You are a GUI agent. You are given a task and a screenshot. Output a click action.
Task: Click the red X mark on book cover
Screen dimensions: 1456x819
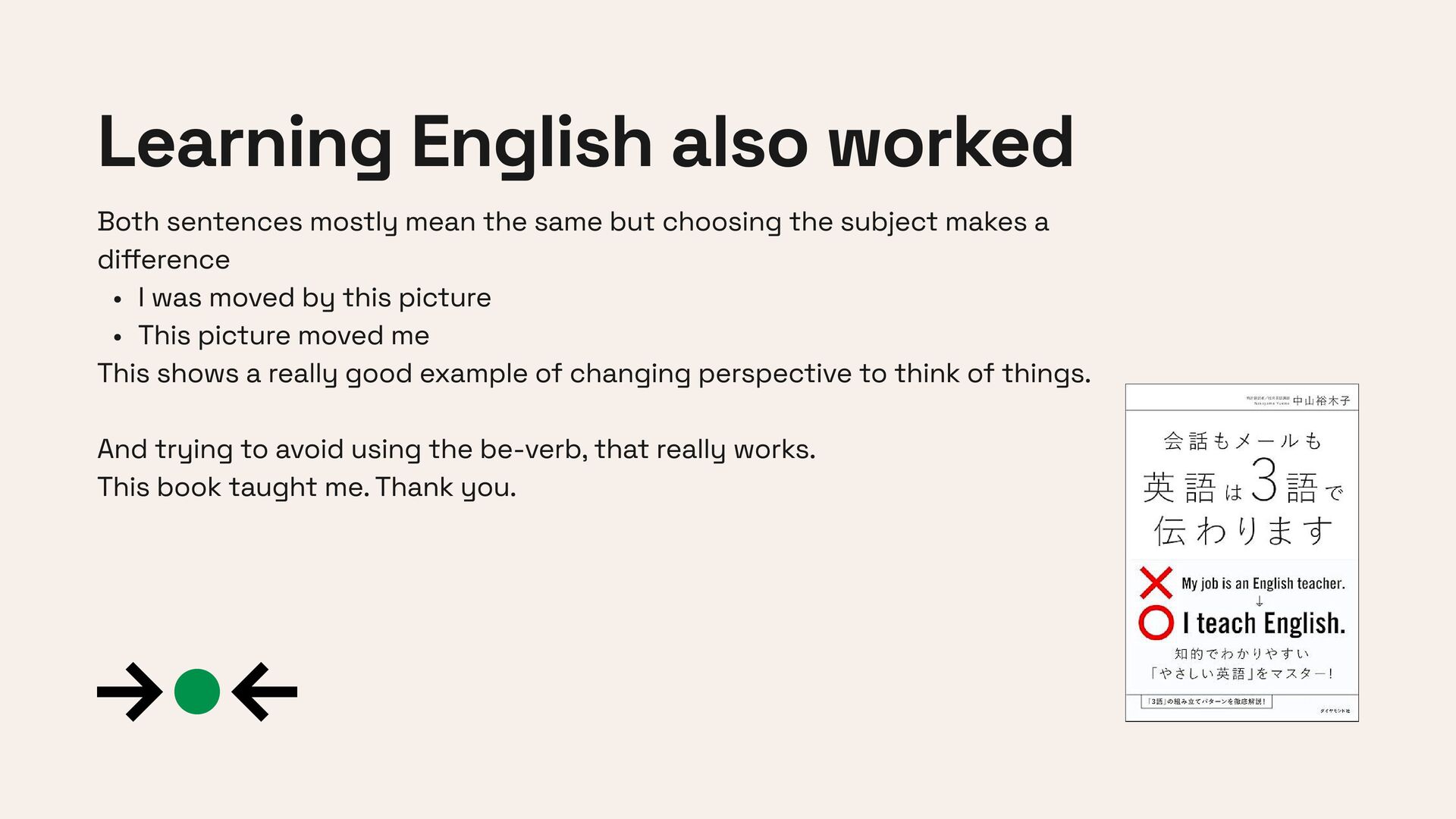click(1156, 582)
